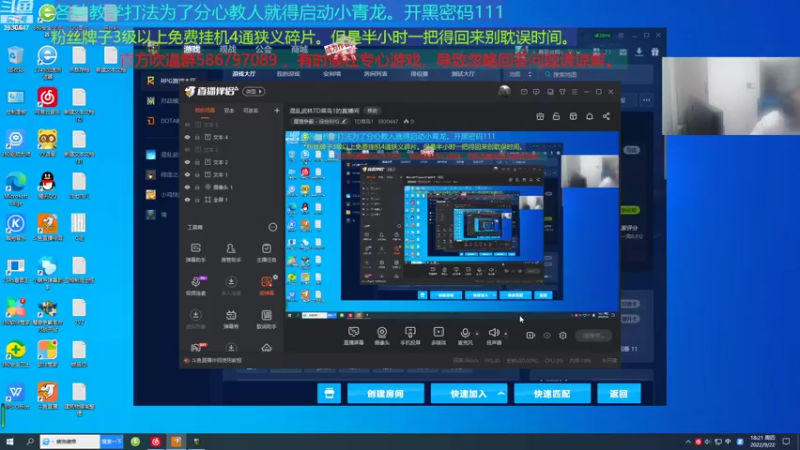Add a new scene with plus icon
Screen dimensions: 800x450
point(277,110)
